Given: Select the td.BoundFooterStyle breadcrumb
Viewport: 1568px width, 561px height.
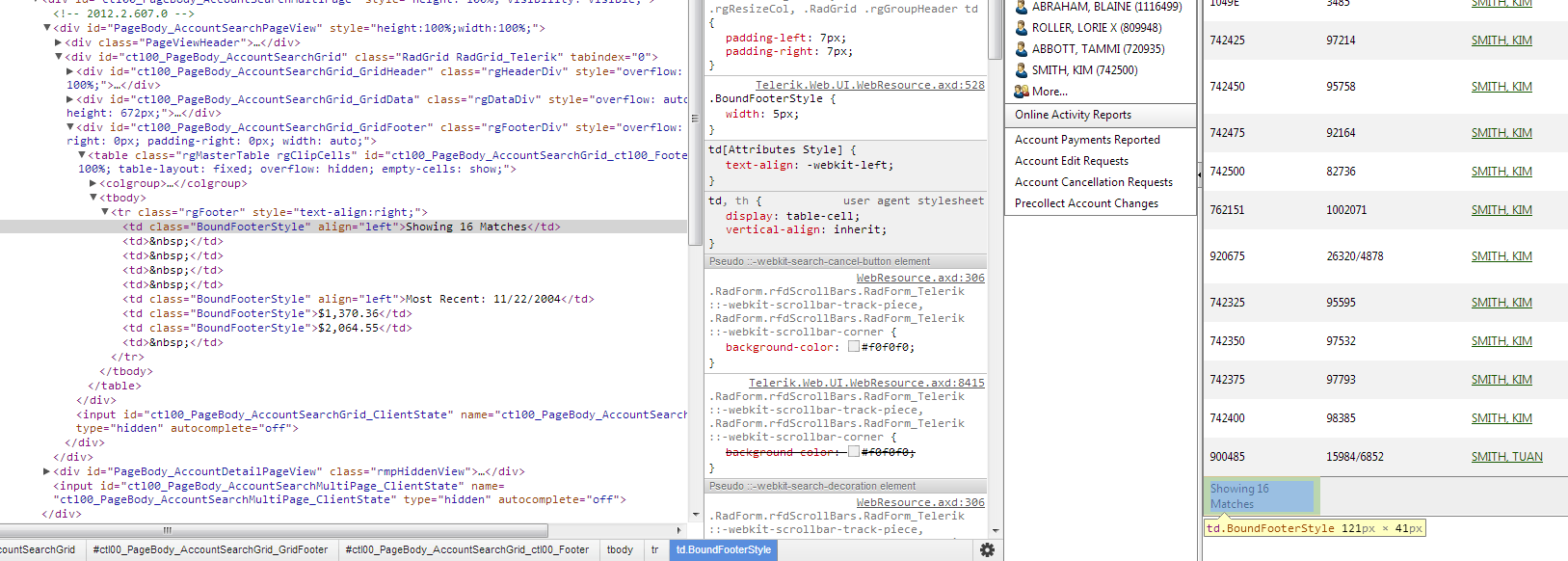Looking at the screenshot, I should click(724, 549).
